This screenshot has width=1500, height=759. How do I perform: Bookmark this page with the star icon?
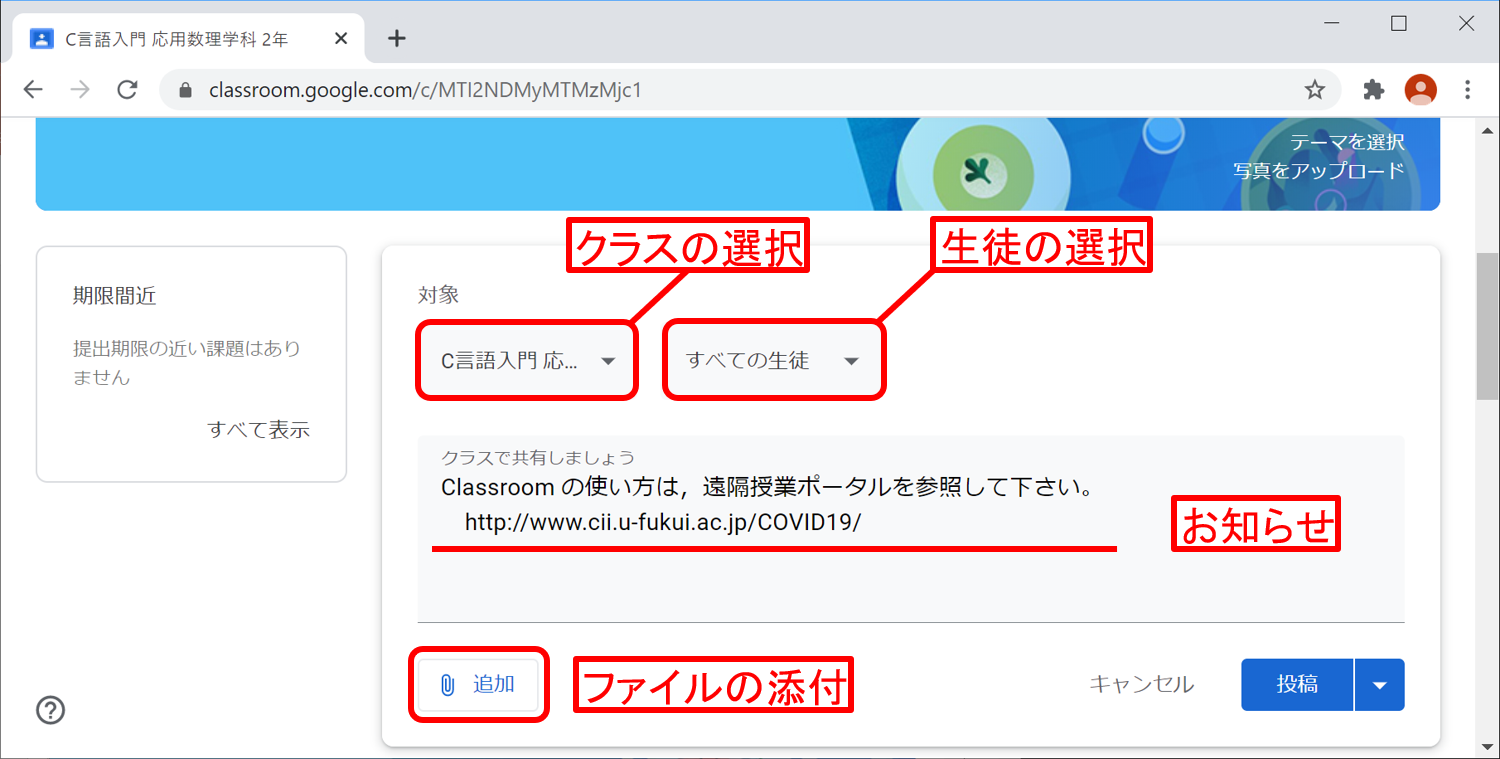(x=1315, y=90)
